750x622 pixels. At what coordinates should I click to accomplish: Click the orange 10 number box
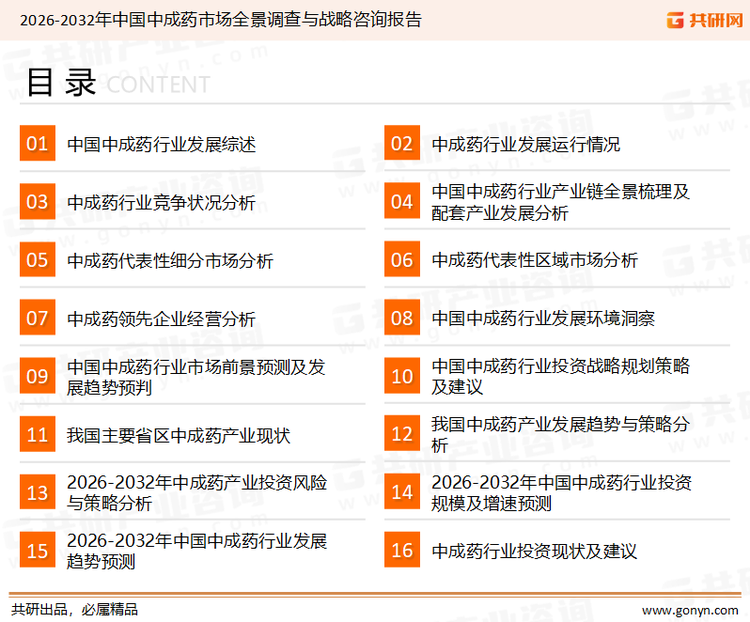tap(402, 376)
